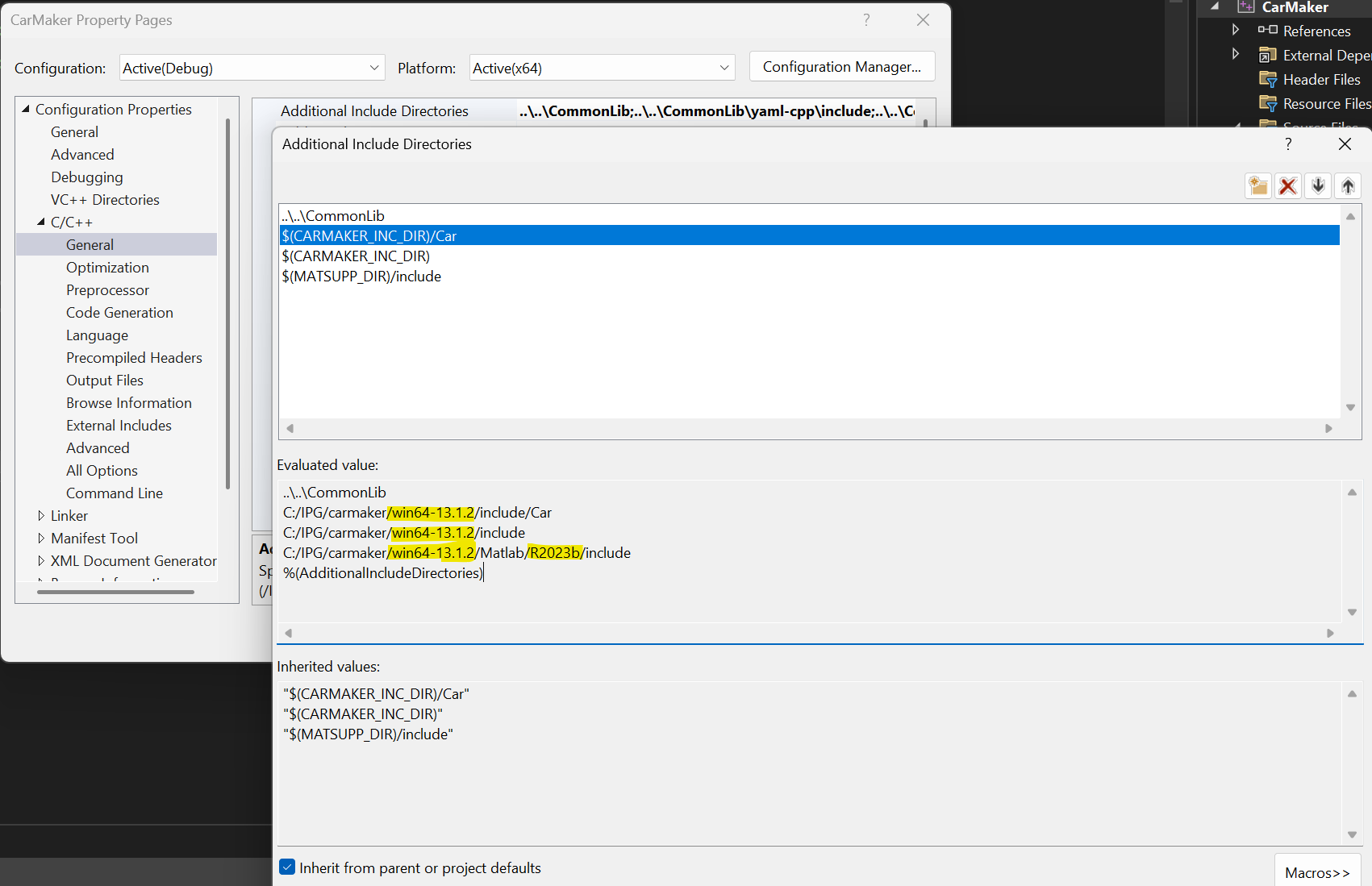Expand the Linker tree node

[41, 515]
